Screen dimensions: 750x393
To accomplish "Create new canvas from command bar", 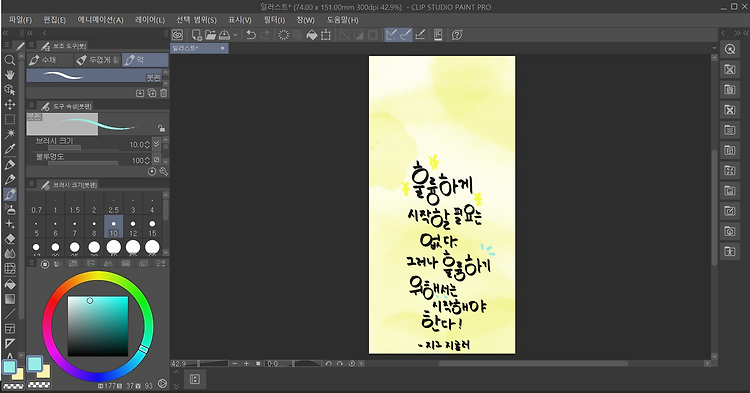I will click(x=197, y=35).
